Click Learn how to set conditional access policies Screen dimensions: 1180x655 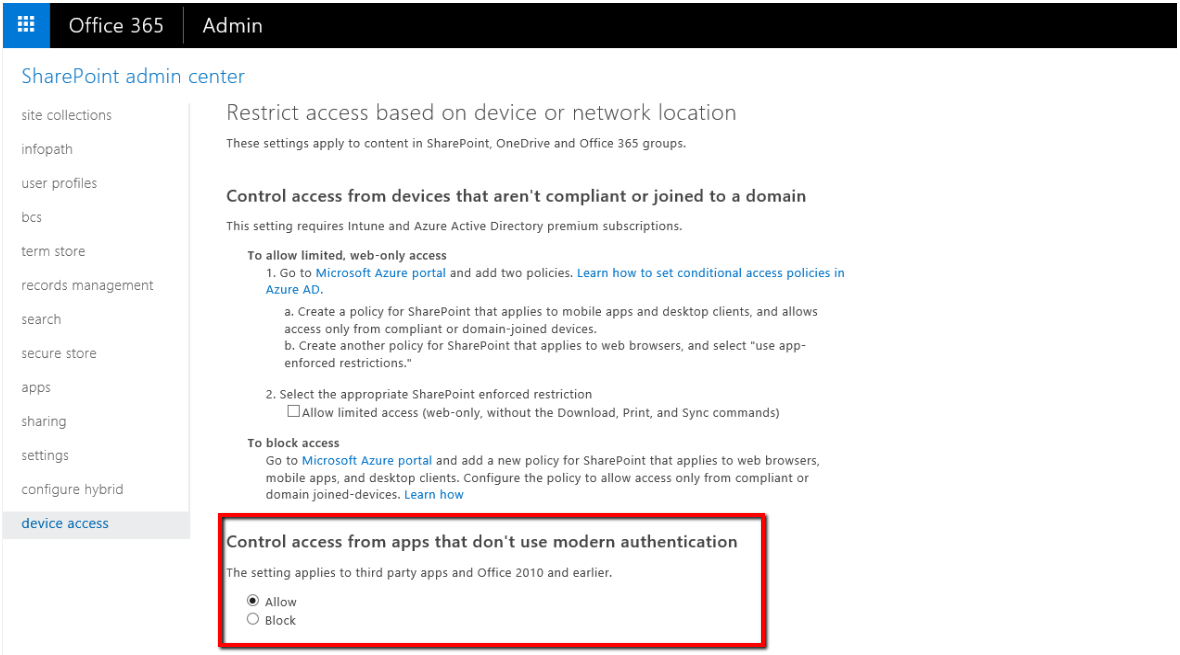pos(555,281)
